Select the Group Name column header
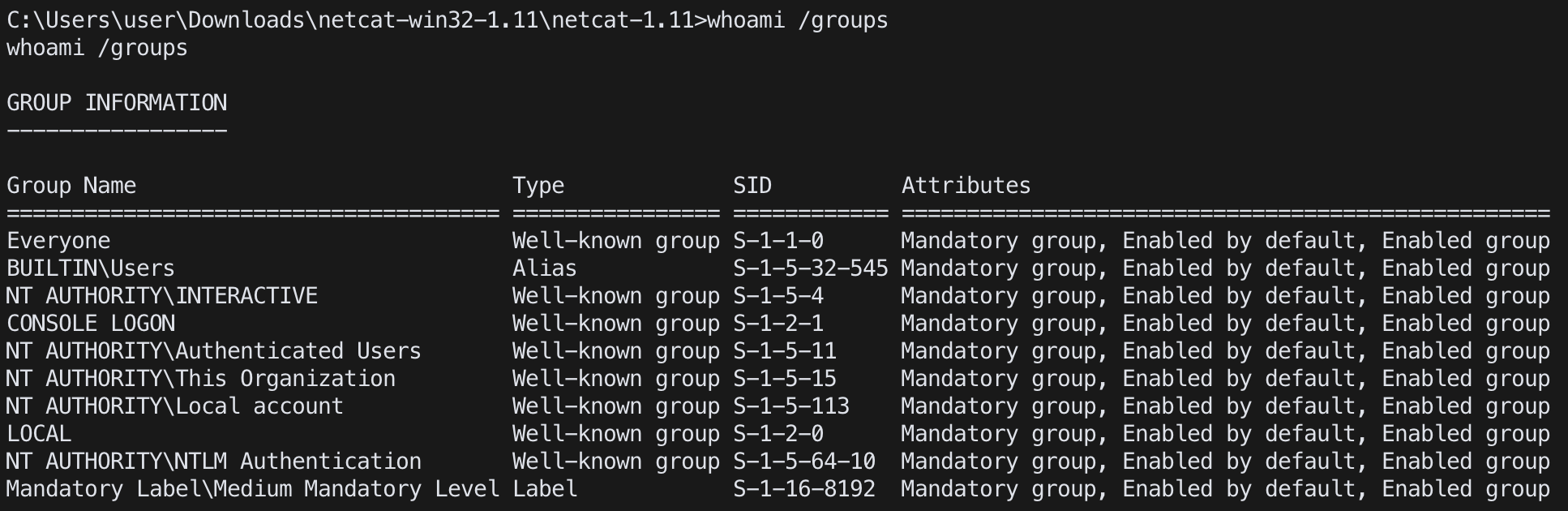Image resolution: width=1568 pixels, height=511 pixels. pyautogui.click(x=71, y=186)
